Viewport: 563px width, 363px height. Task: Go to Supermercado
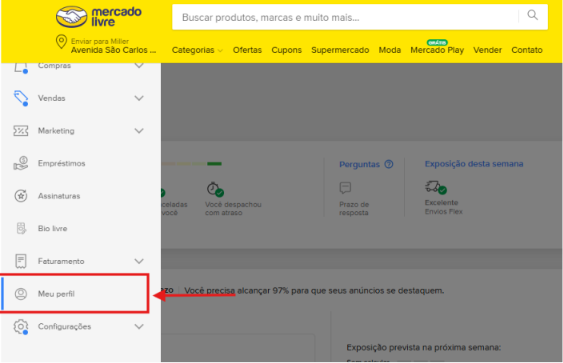340,50
